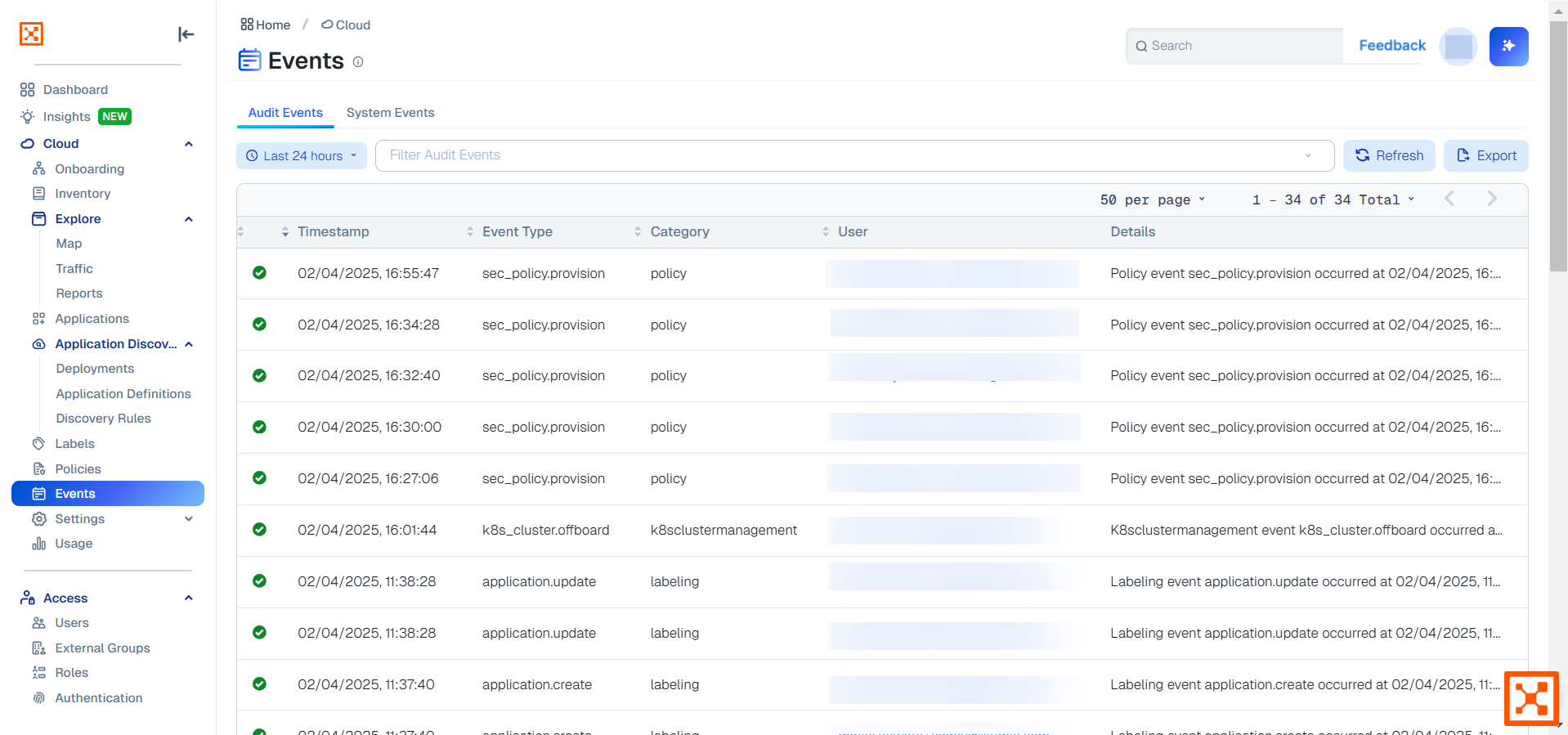This screenshot has width=1568, height=735.
Task: Open the 50 per page dropdown
Action: point(1152,200)
